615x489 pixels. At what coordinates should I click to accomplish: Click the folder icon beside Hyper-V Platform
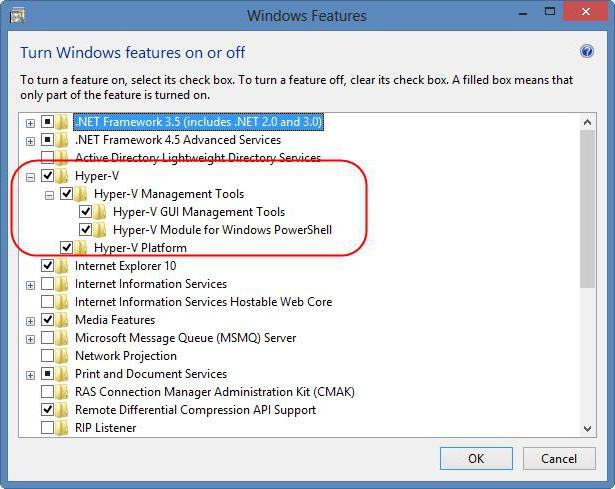84,248
